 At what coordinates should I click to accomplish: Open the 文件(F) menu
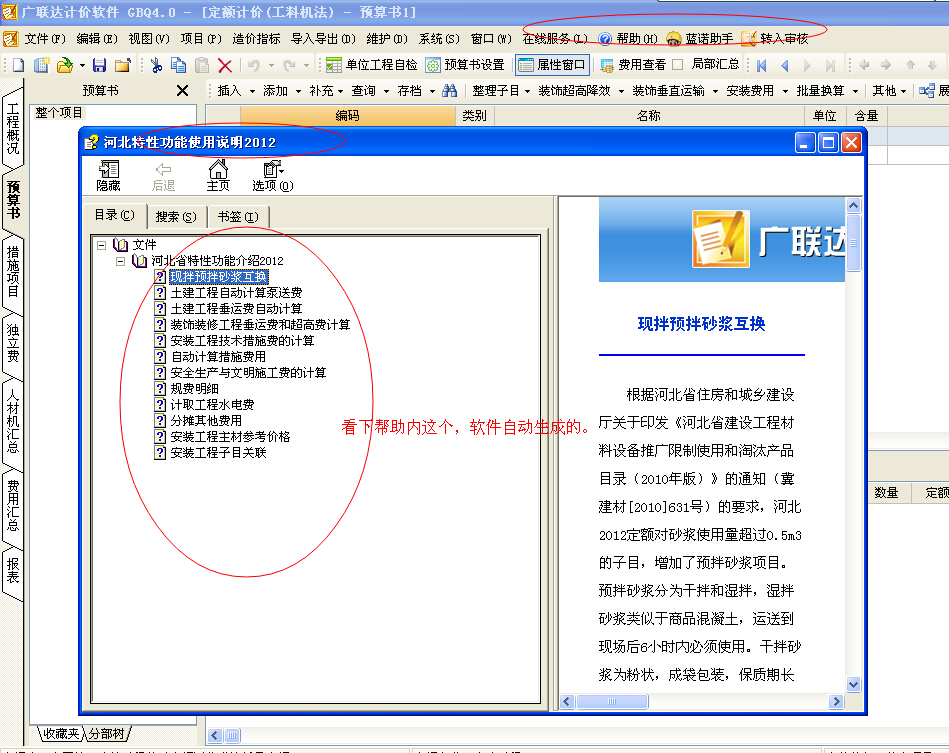pyautogui.click(x=45, y=39)
